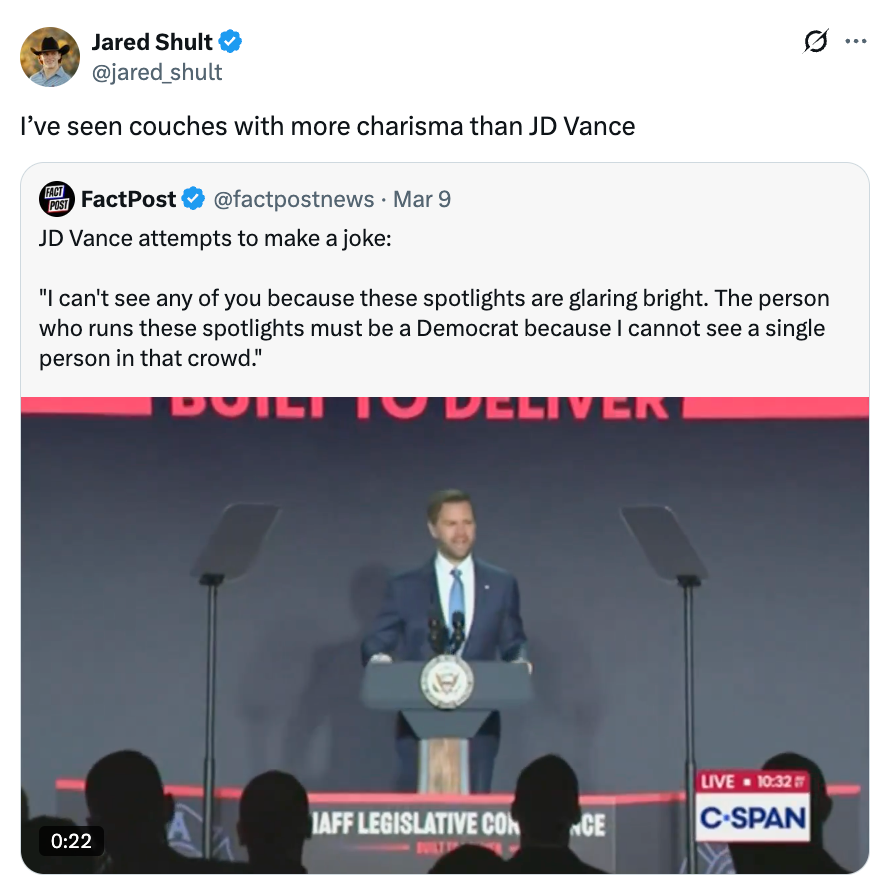Open the @jared_shult handle link

point(157,72)
